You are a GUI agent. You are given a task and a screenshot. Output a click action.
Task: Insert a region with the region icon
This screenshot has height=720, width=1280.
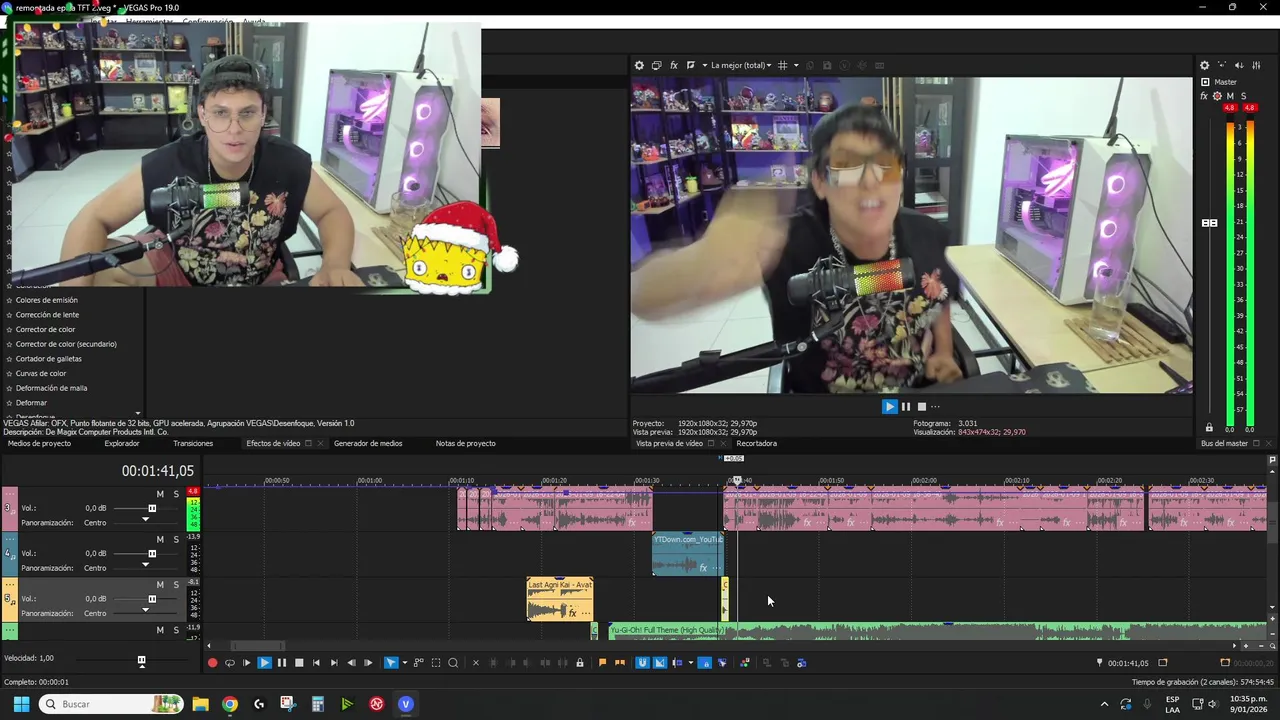(619, 662)
